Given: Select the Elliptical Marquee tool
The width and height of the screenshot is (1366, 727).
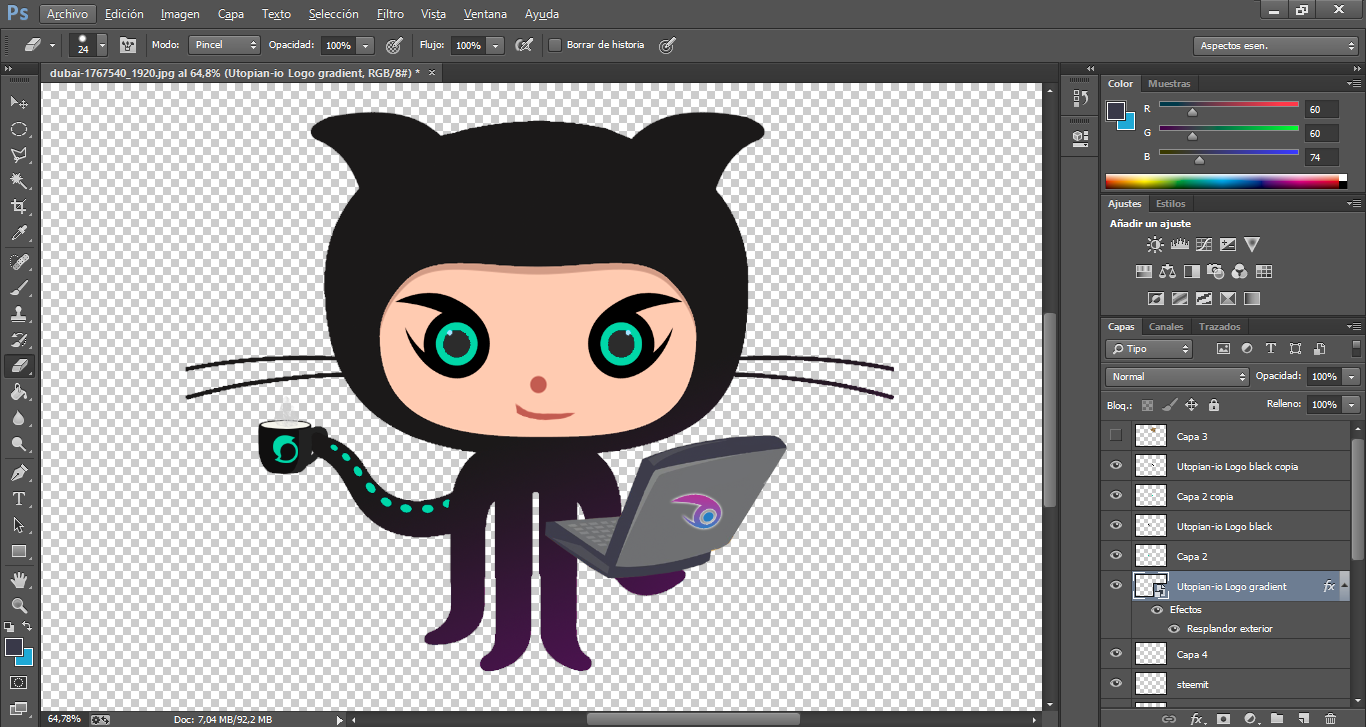Looking at the screenshot, I should [x=19, y=129].
